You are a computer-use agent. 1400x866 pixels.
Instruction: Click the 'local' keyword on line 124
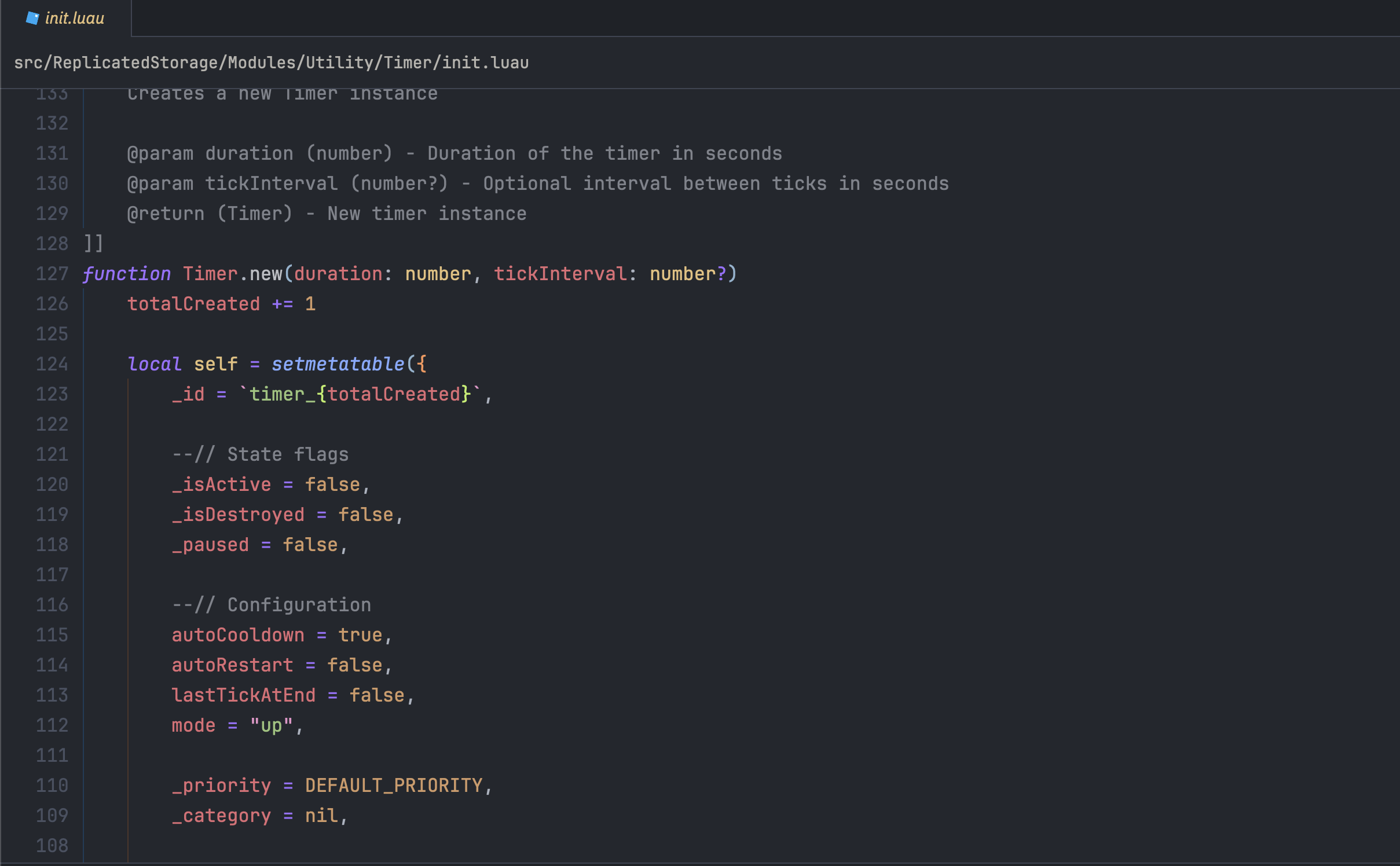pyautogui.click(x=155, y=364)
